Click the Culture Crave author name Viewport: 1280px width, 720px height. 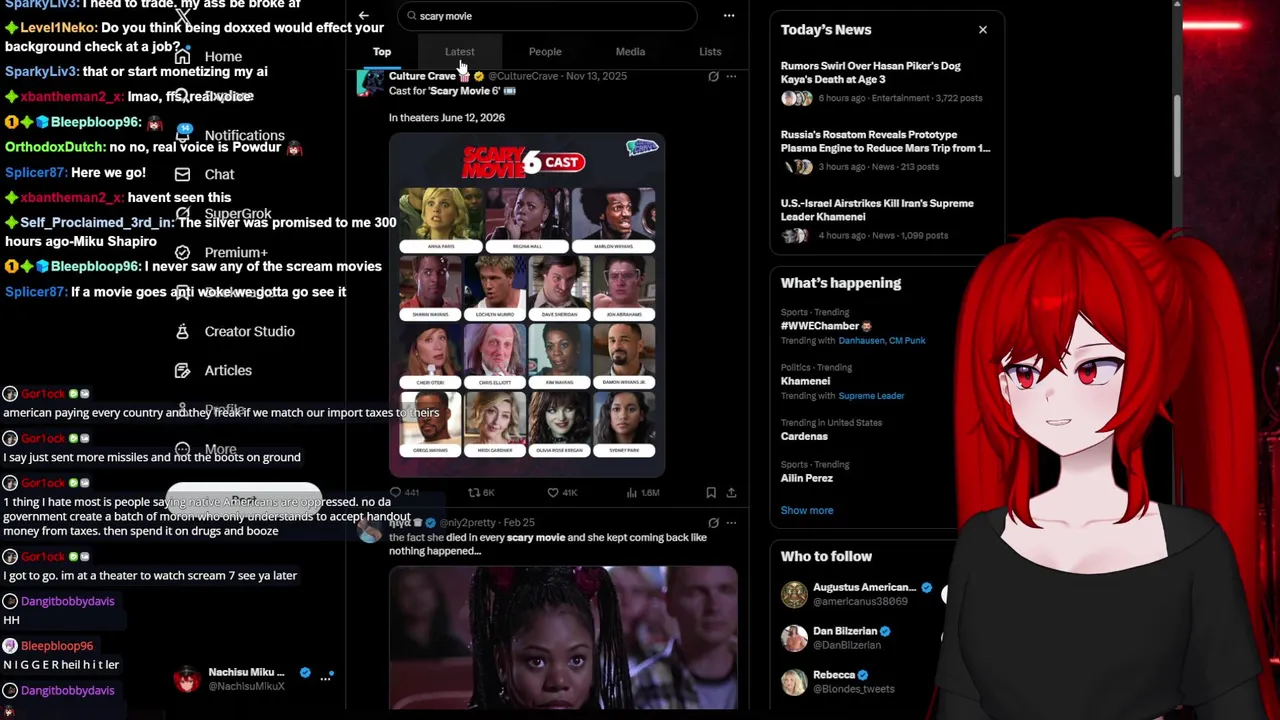point(422,76)
